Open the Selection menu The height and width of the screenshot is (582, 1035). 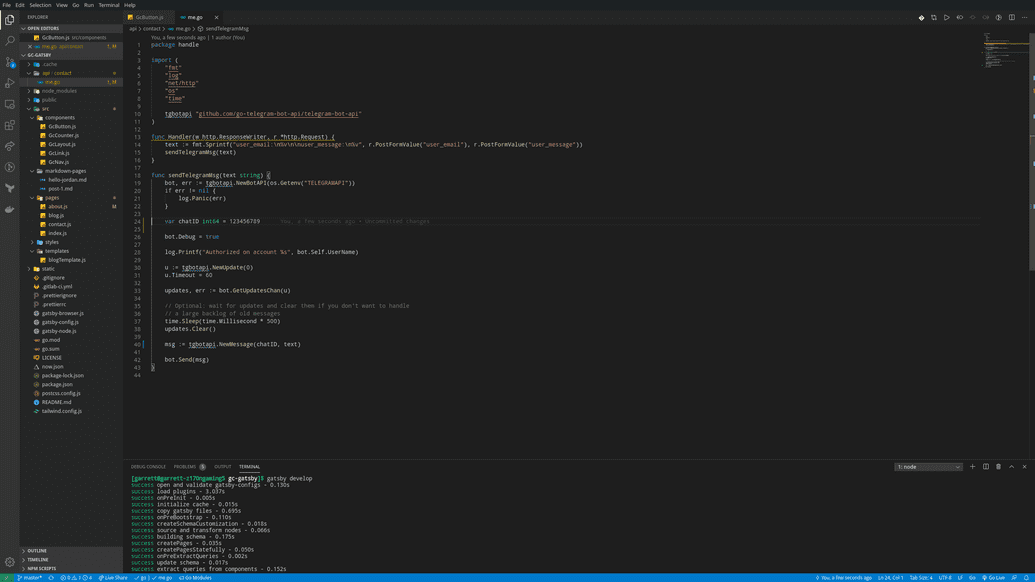click(40, 5)
